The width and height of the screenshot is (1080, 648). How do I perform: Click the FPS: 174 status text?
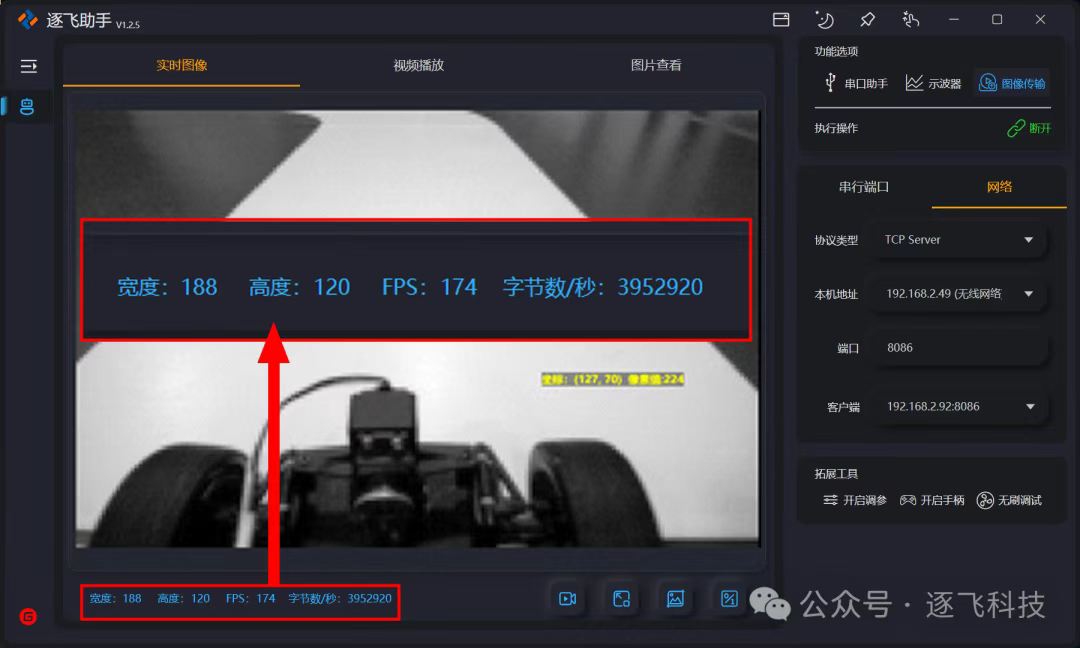pyautogui.click(x=250, y=598)
